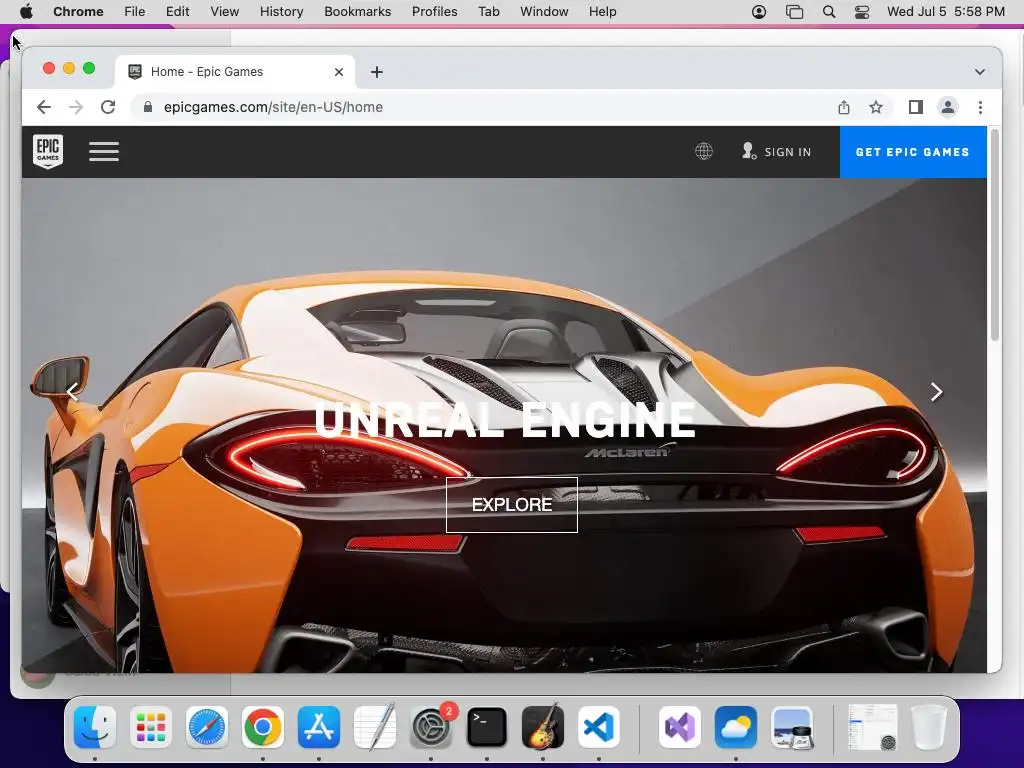Open GarageBand from the Dock
This screenshot has height=768, width=1024.
point(543,726)
